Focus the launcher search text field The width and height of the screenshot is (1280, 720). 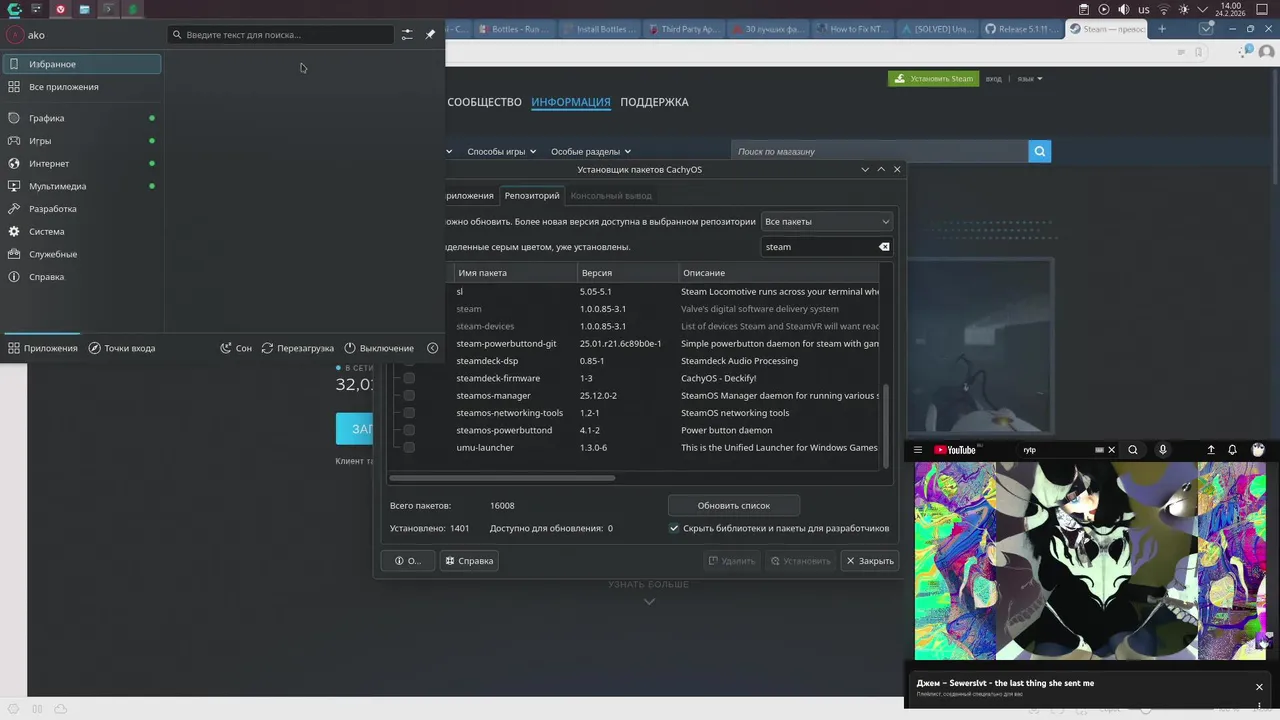click(x=281, y=34)
